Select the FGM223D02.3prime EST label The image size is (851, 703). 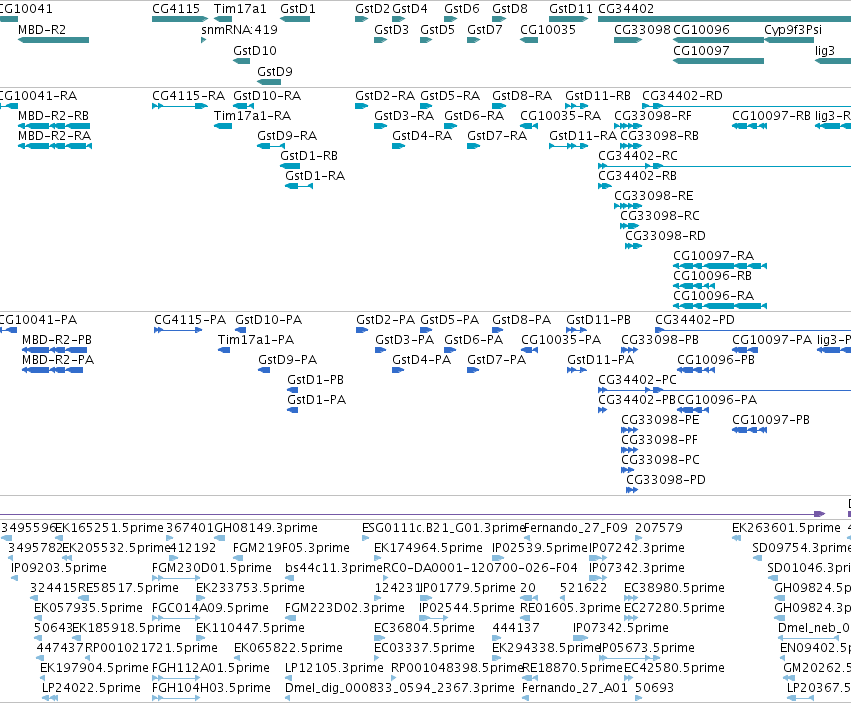click(x=345, y=608)
